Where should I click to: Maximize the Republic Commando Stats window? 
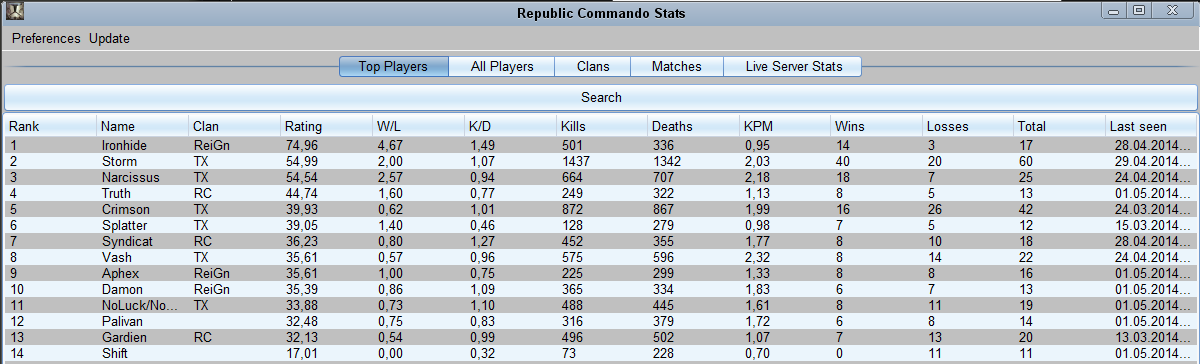(x=1139, y=10)
